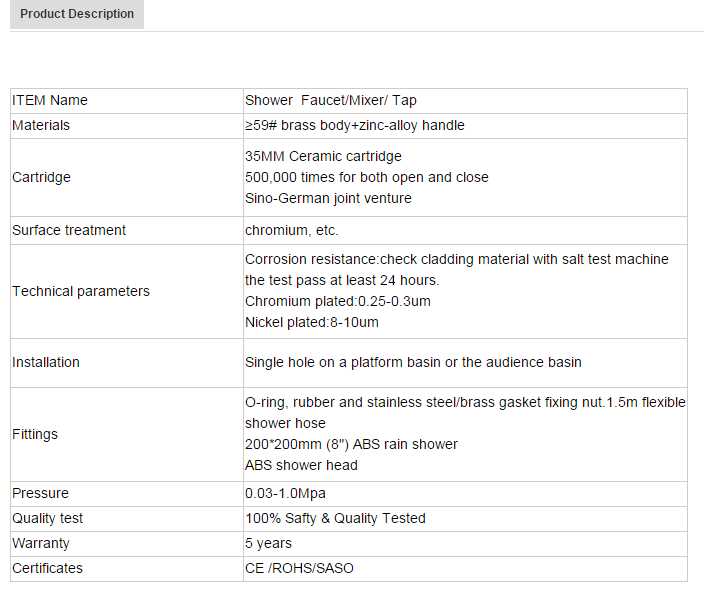Click the Materials row label
Viewport: 704px width, 605px height.
41,125
